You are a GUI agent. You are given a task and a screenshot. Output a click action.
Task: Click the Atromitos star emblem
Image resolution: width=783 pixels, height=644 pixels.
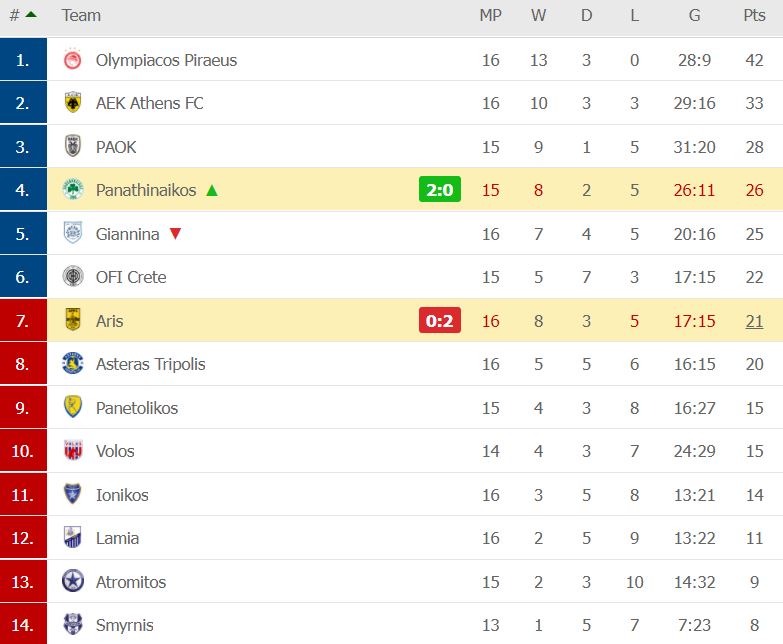click(x=72, y=582)
